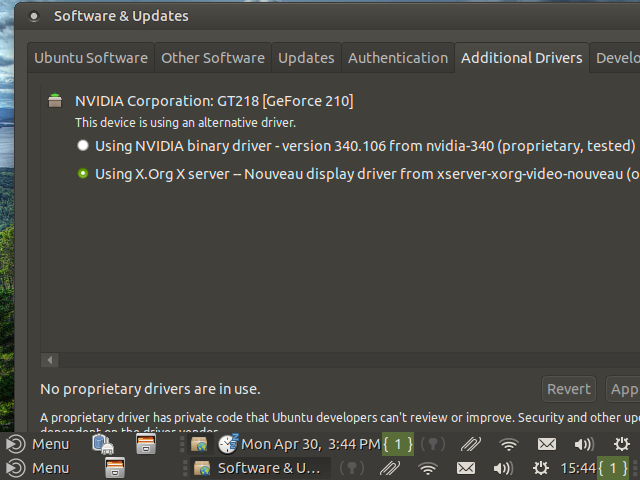Go to the Updates tab
Screen dimensions: 640x480
click(306, 58)
